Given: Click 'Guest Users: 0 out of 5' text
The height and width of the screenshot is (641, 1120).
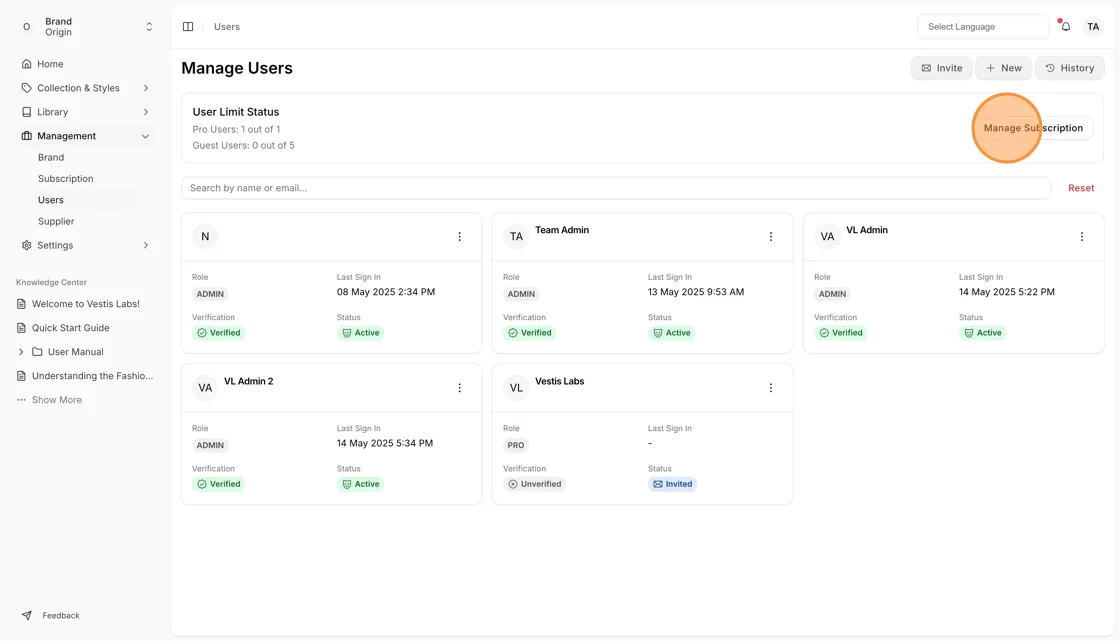Looking at the screenshot, I should pyautogui.click(x=244, y=145).
